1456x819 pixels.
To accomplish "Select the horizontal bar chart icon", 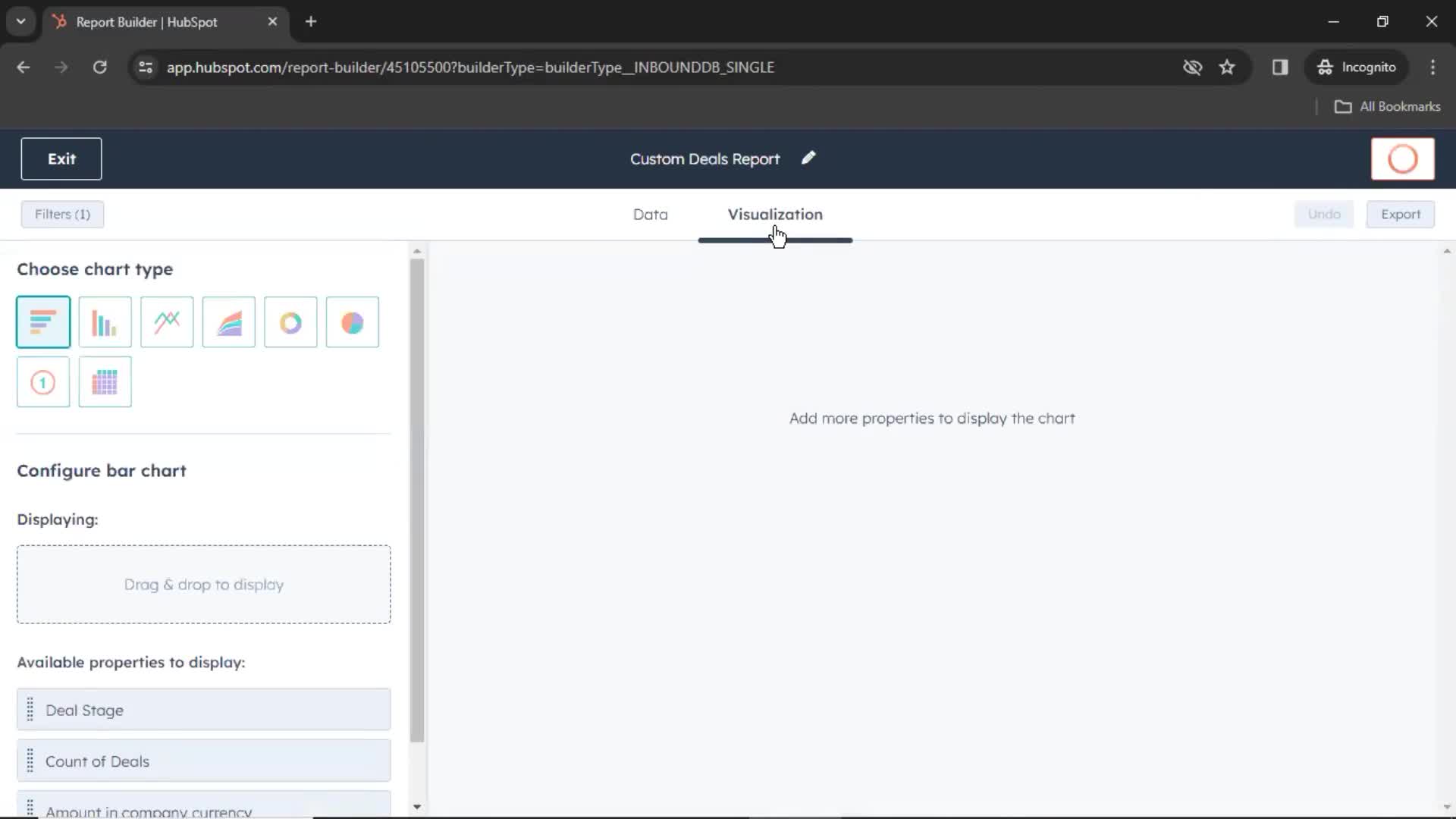I will tap(43, 321).
